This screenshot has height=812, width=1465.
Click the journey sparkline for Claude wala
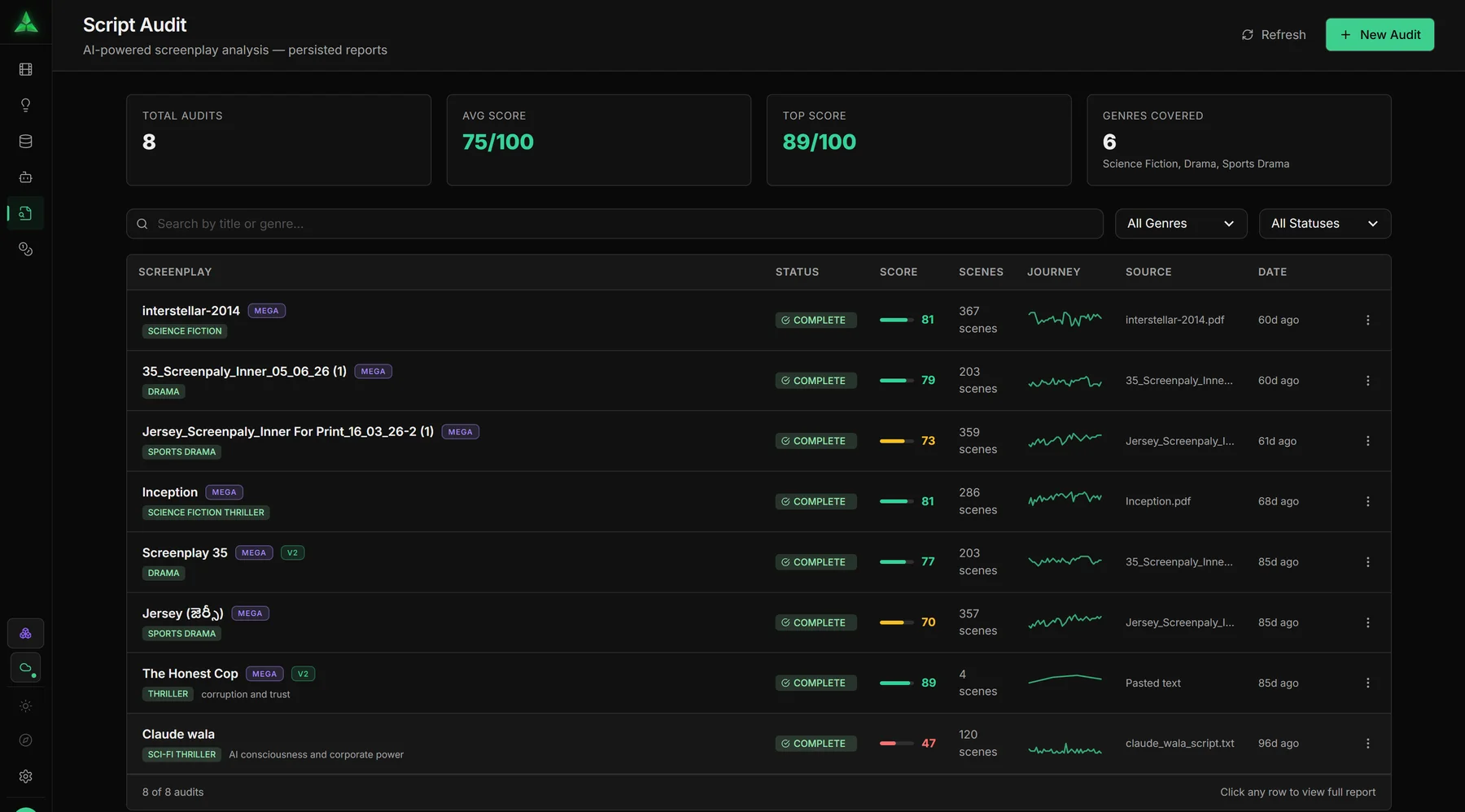[x=1065, y=749]
